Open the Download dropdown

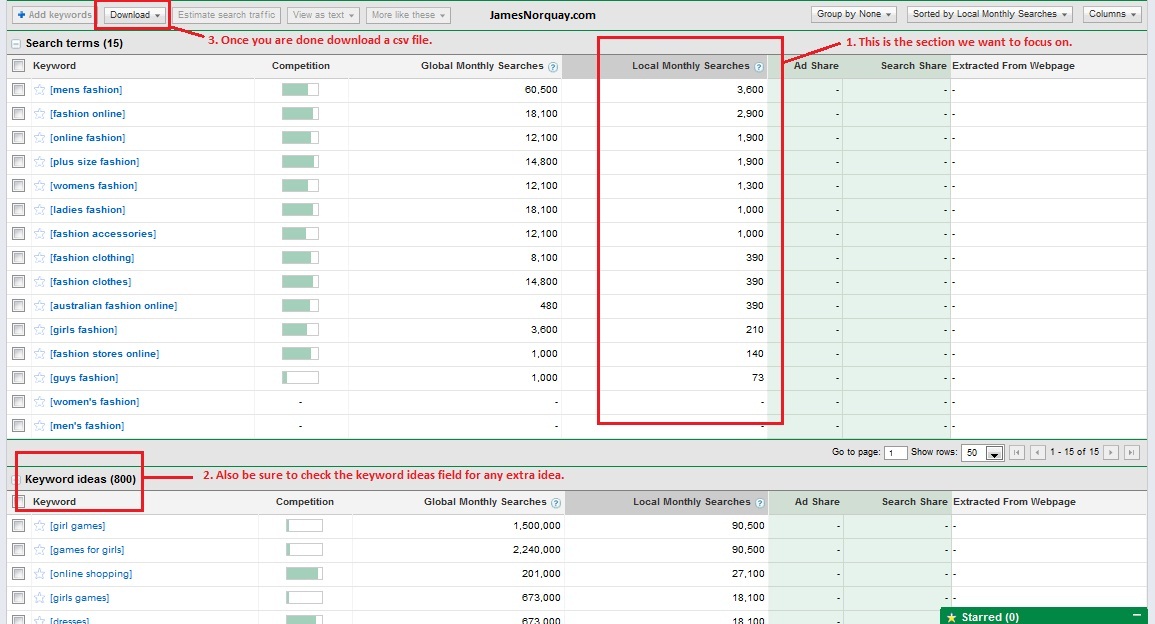point(135,15)
